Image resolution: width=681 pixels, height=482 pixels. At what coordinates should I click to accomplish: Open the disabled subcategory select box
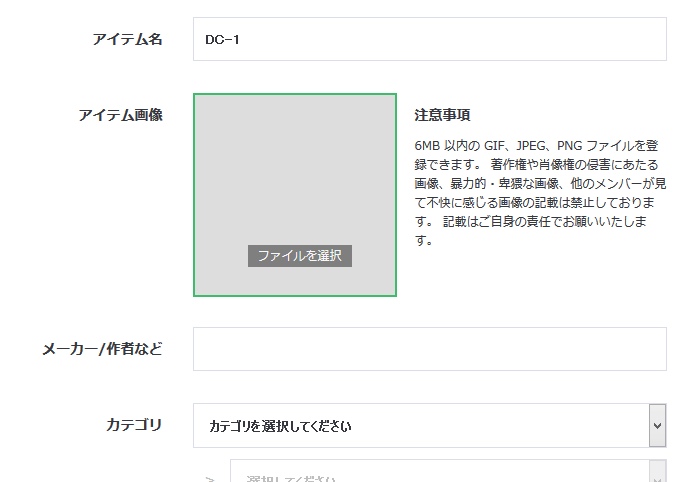440,472
